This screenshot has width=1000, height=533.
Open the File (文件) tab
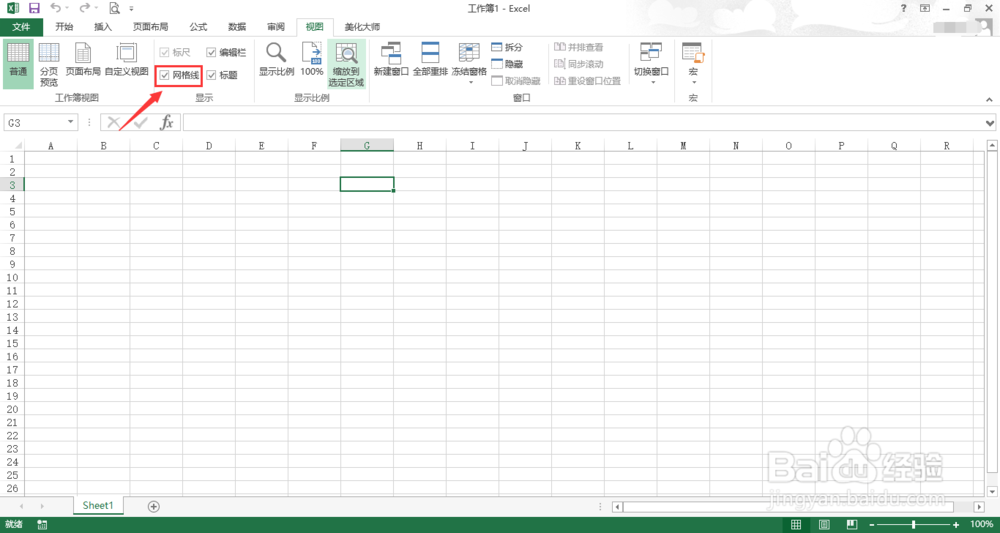pos(21,27)
